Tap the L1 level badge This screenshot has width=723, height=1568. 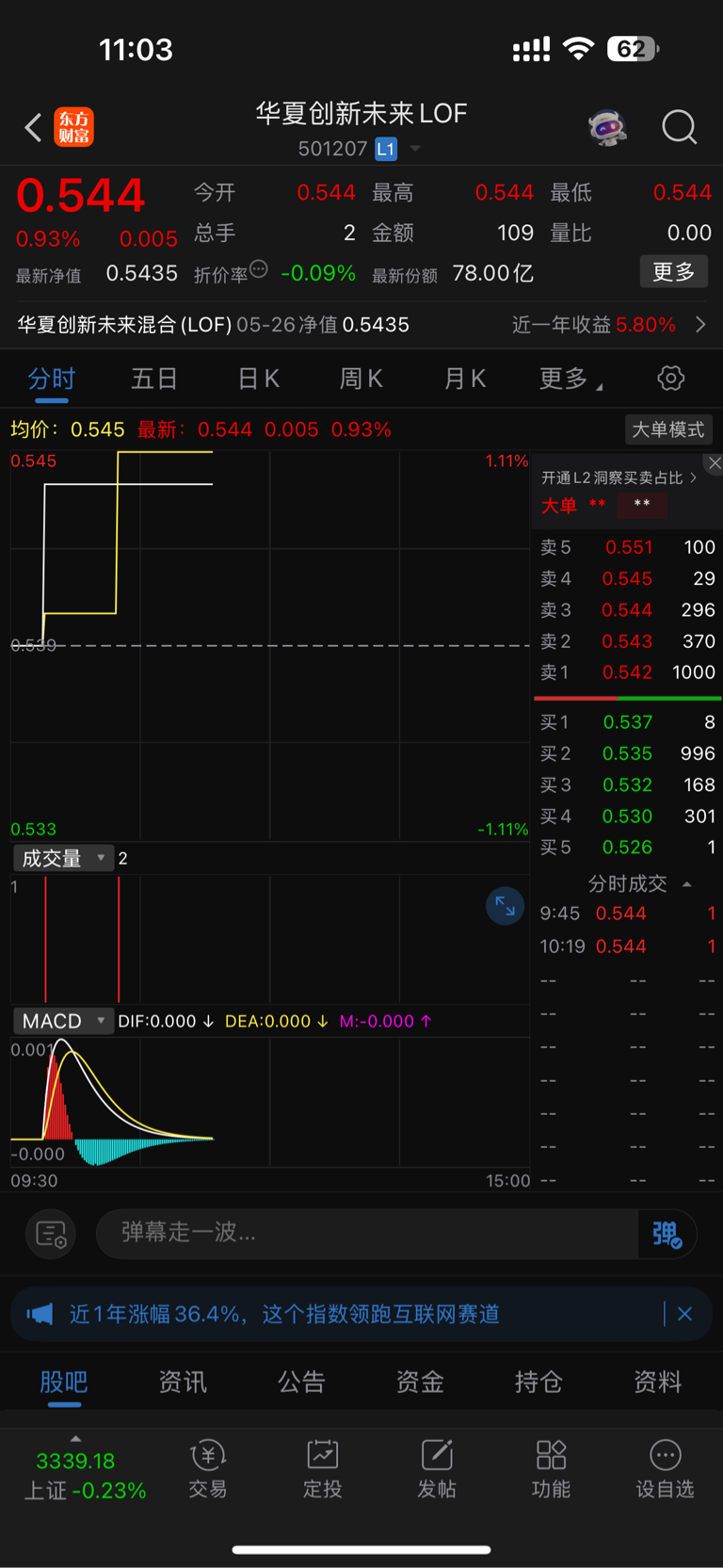click(x=386, y=149)
